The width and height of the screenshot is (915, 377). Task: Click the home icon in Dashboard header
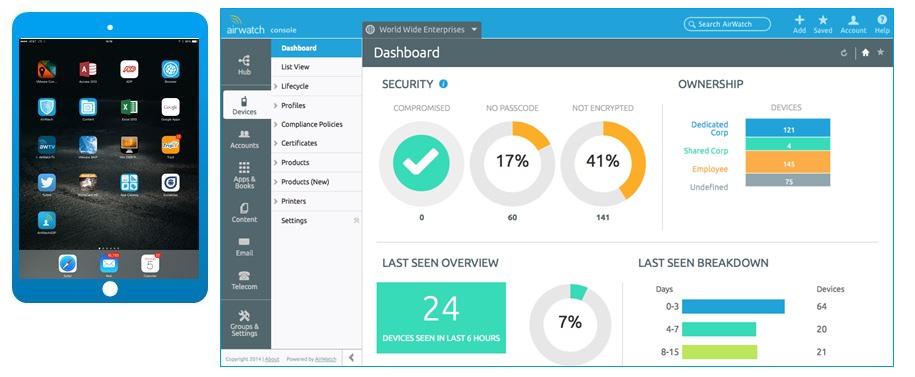click(865, 53)
